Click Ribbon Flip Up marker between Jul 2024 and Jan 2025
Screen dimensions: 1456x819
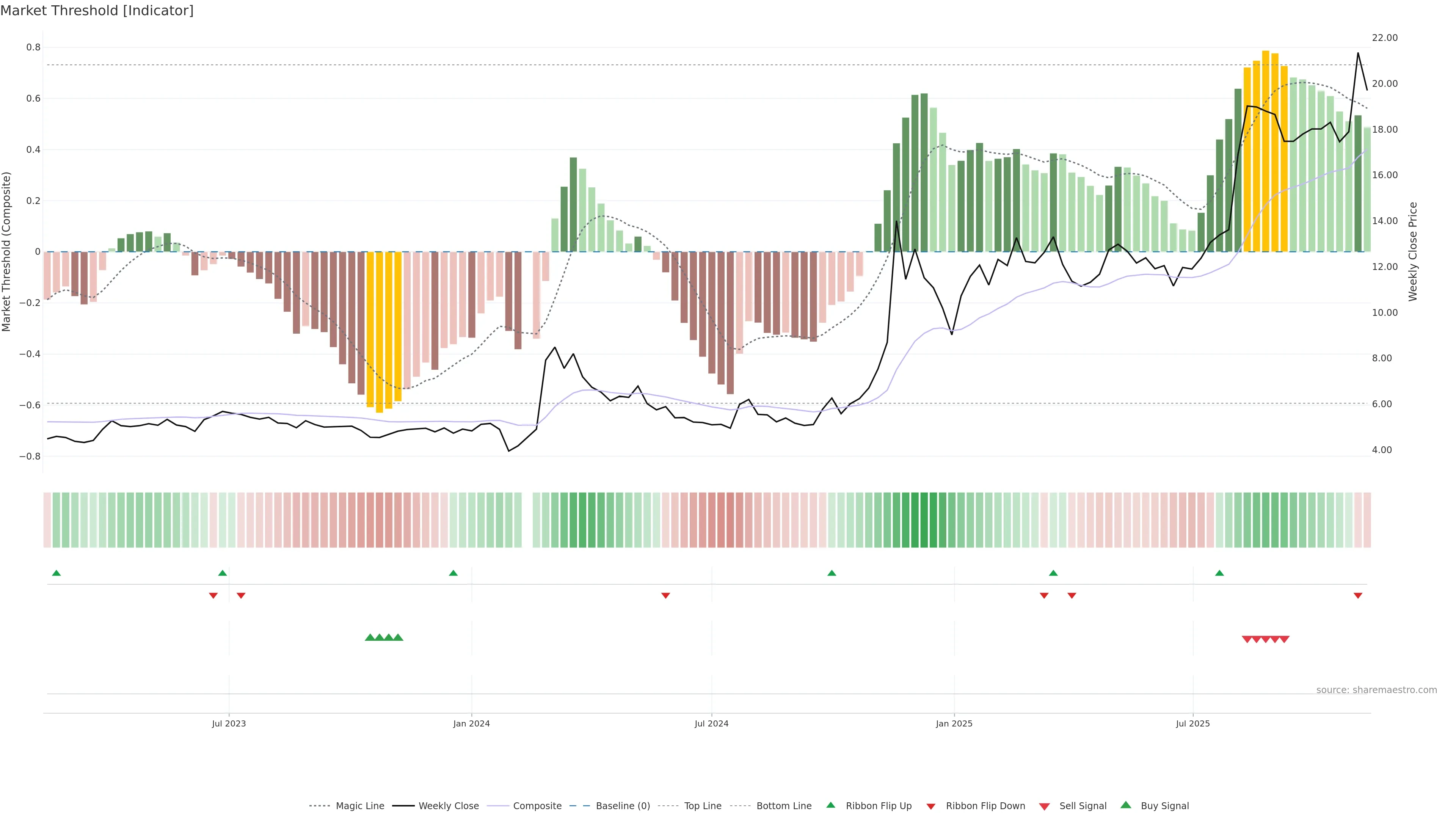click(832, 573)
